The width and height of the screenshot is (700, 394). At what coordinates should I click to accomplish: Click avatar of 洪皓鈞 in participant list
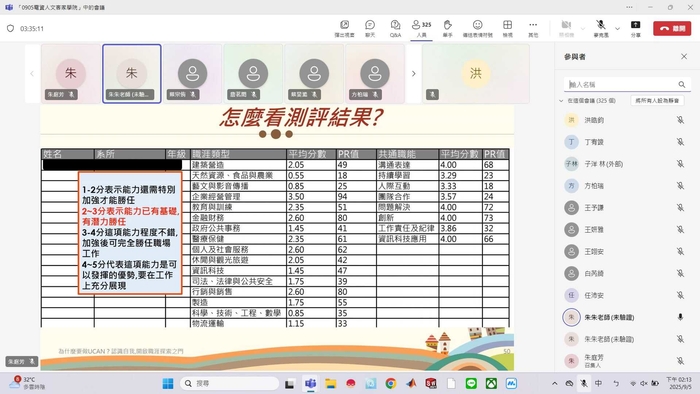(571, 120)
